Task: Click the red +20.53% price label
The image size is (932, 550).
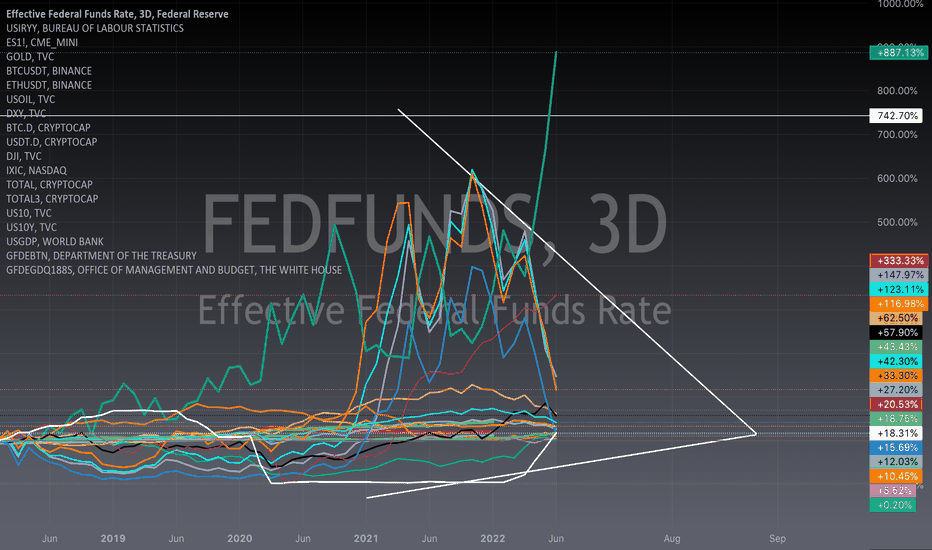Action: [x=896, y=404]
